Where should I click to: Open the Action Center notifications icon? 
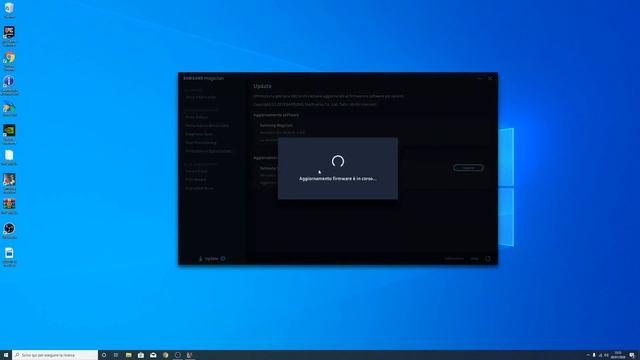632,355
